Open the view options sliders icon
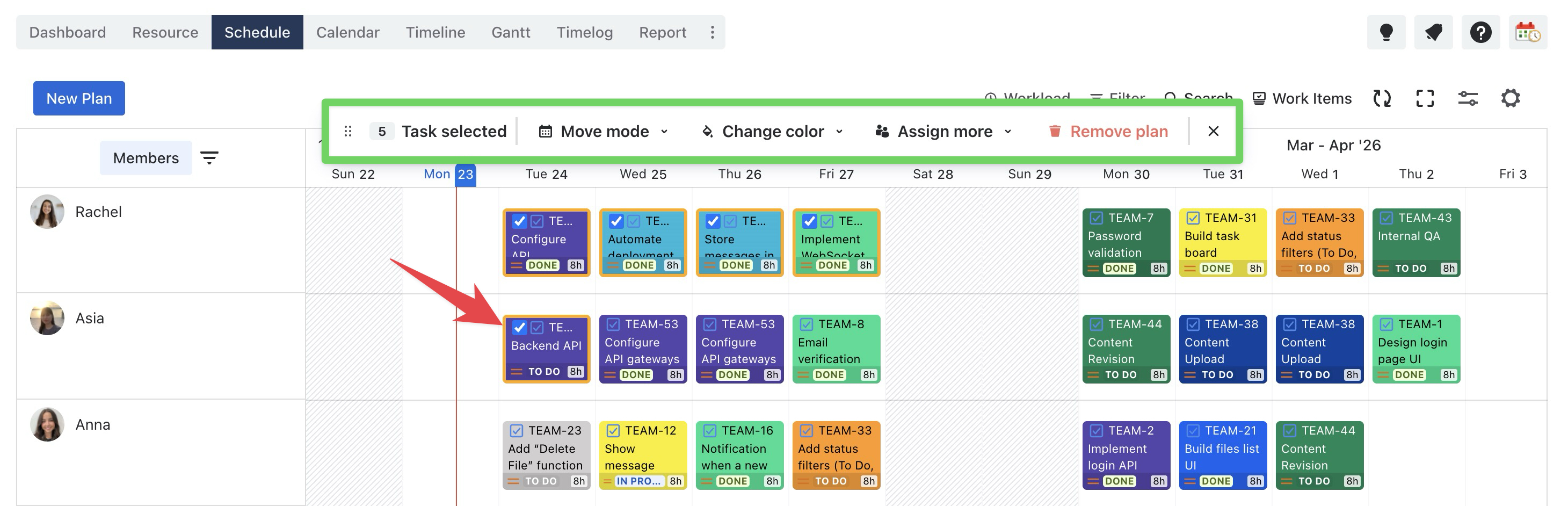1568x506 pixels. pos(1468,98)
